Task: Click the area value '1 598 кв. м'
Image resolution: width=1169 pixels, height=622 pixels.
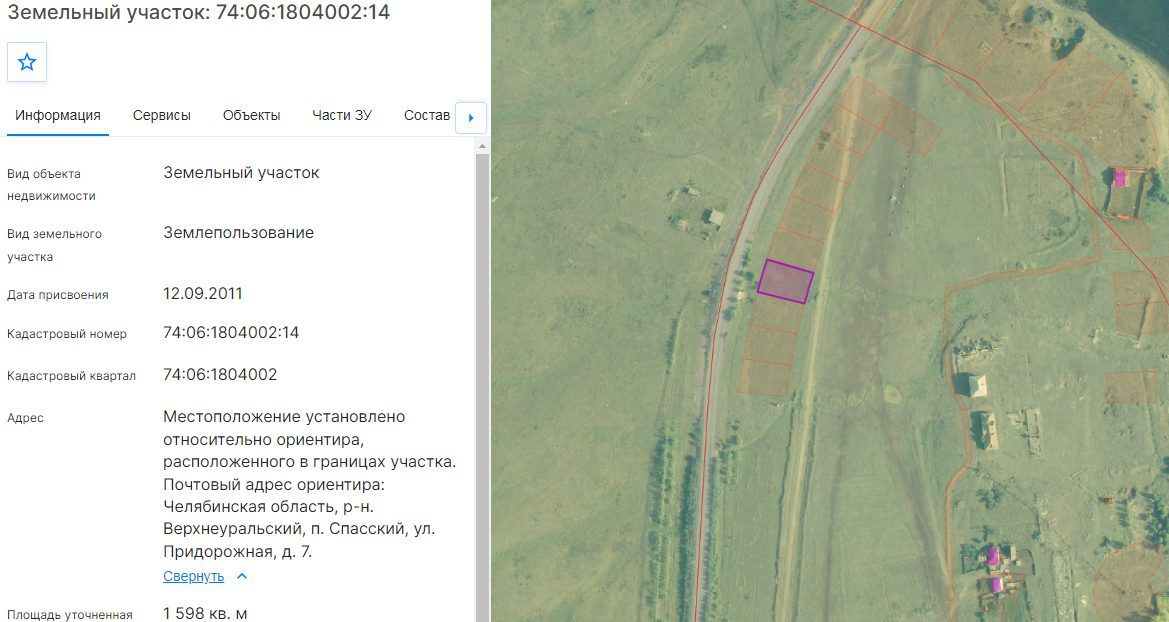Action: click(x=205, y=614)
